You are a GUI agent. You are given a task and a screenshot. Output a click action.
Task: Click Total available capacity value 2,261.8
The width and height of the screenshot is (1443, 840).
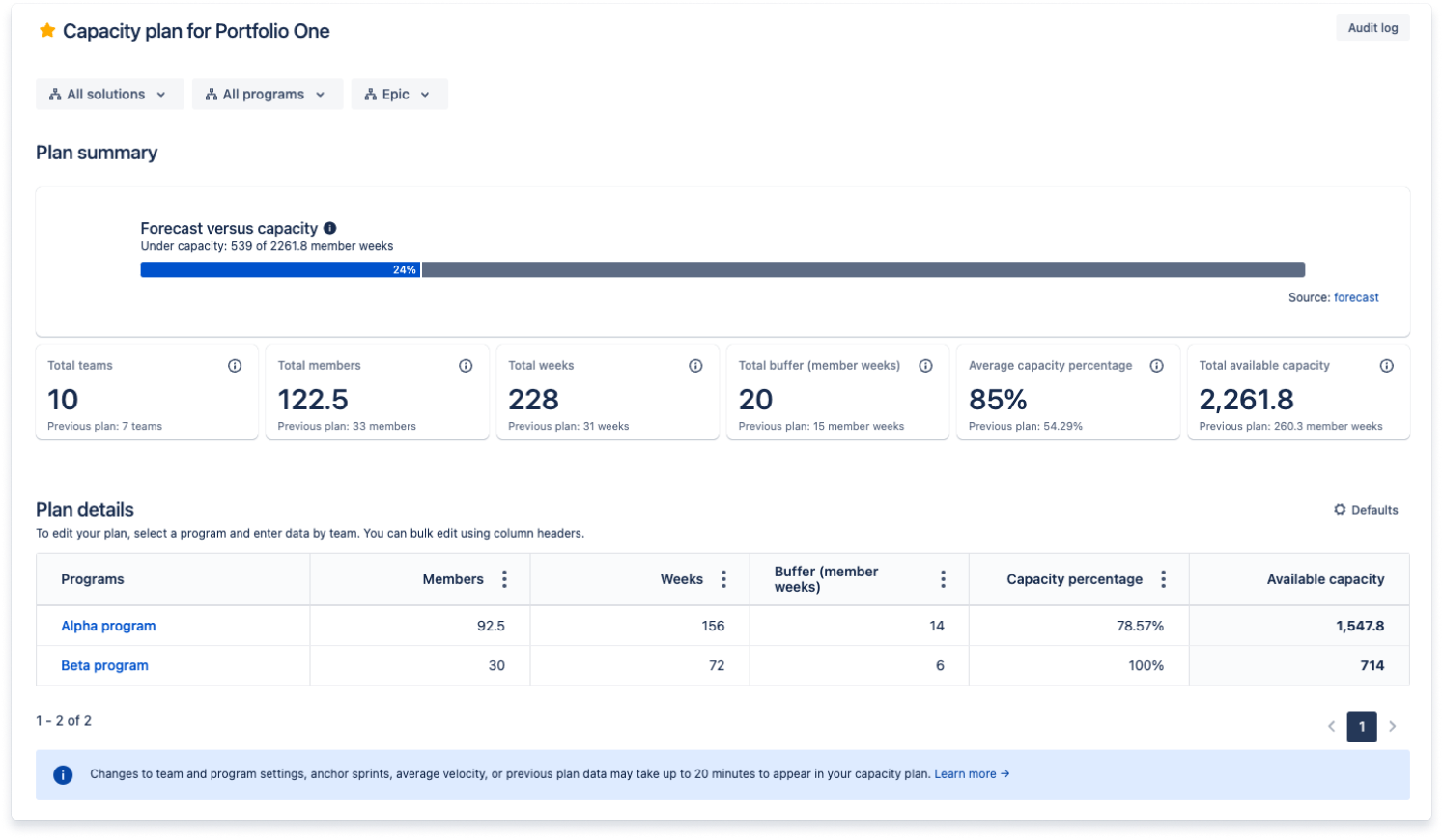point(1246,400)
